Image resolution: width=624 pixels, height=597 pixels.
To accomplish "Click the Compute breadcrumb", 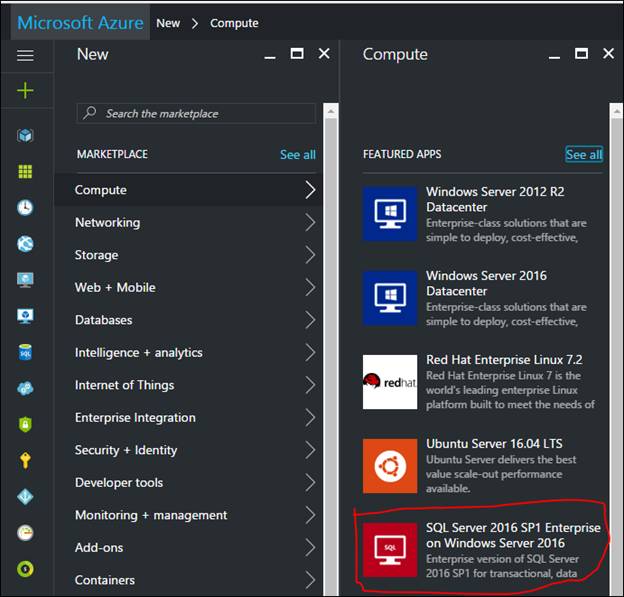I will click(x=234, y=23).
